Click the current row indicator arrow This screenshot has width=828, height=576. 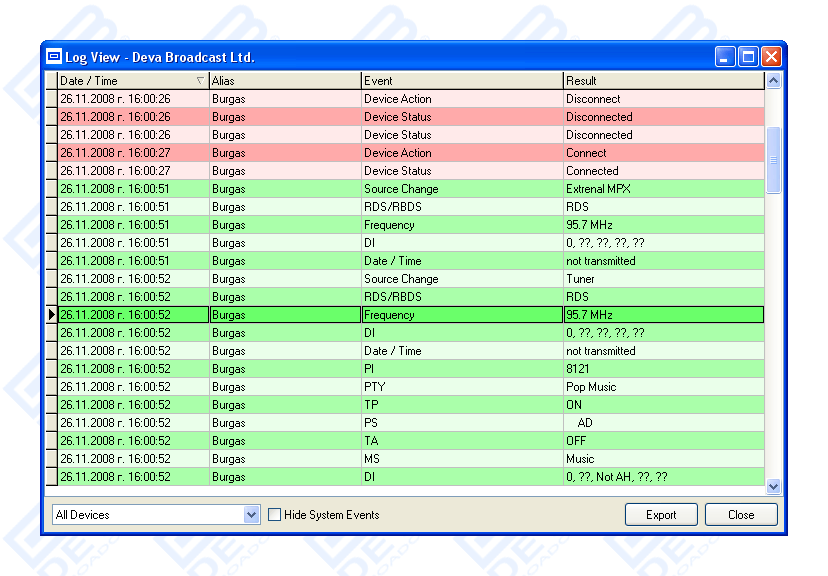(x=52, y=315)
